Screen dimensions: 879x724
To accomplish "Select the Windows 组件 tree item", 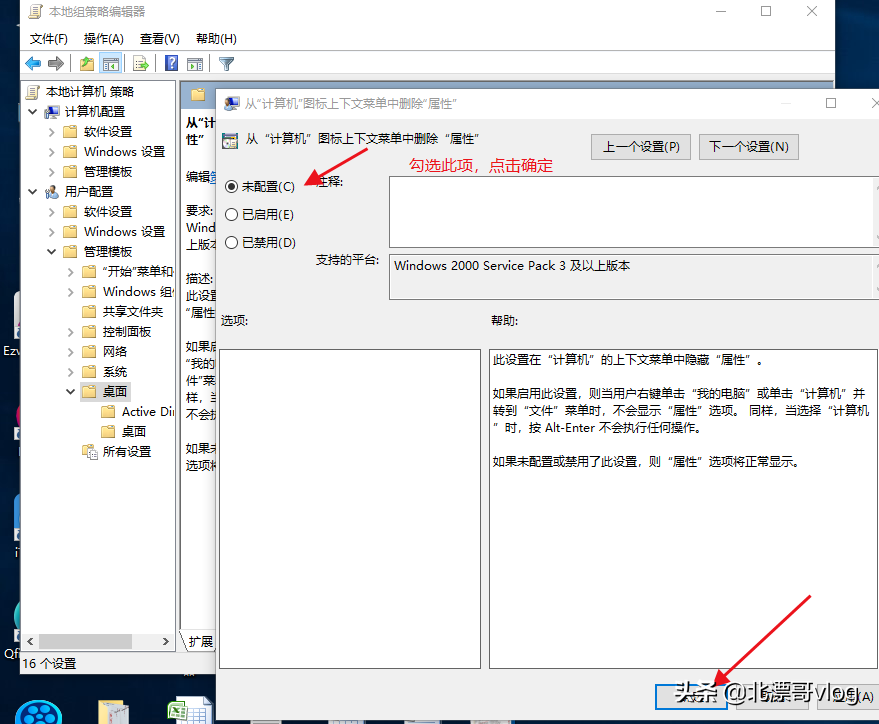I will tap(138, 292).
